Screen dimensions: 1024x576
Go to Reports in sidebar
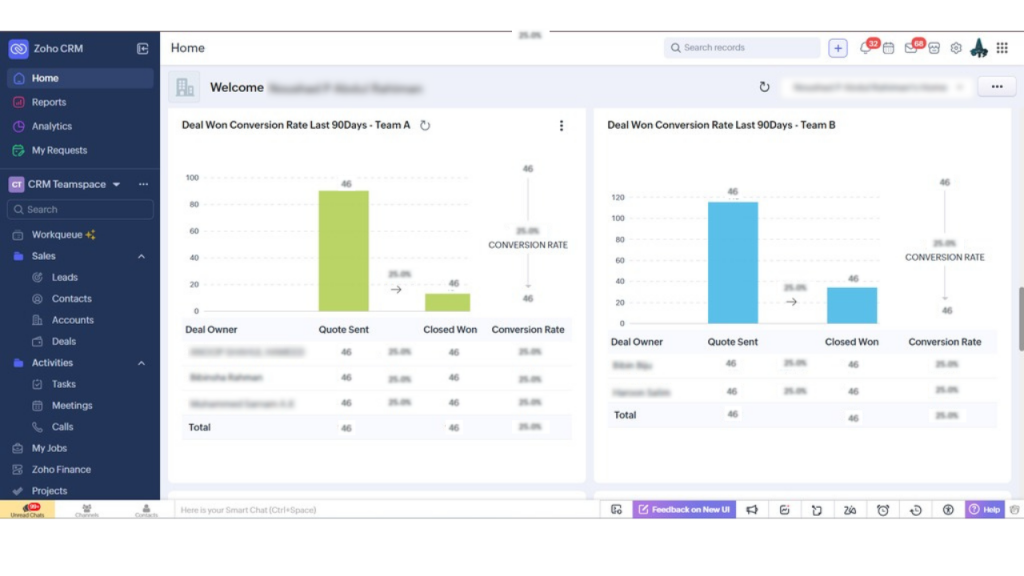click(x=48, y=102)
